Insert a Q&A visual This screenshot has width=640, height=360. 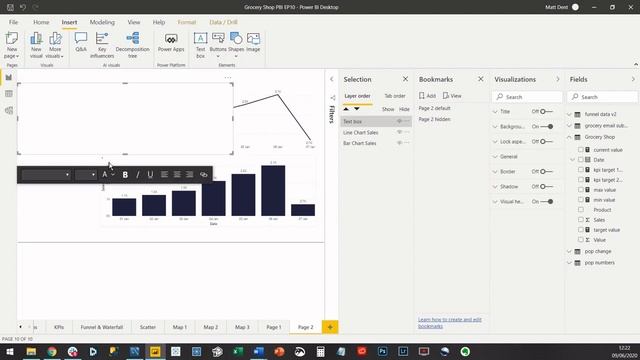tap(81, 42)
